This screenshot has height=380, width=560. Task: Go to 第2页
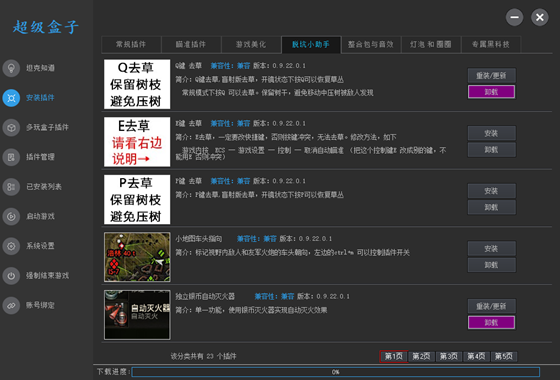click(421, 356)
